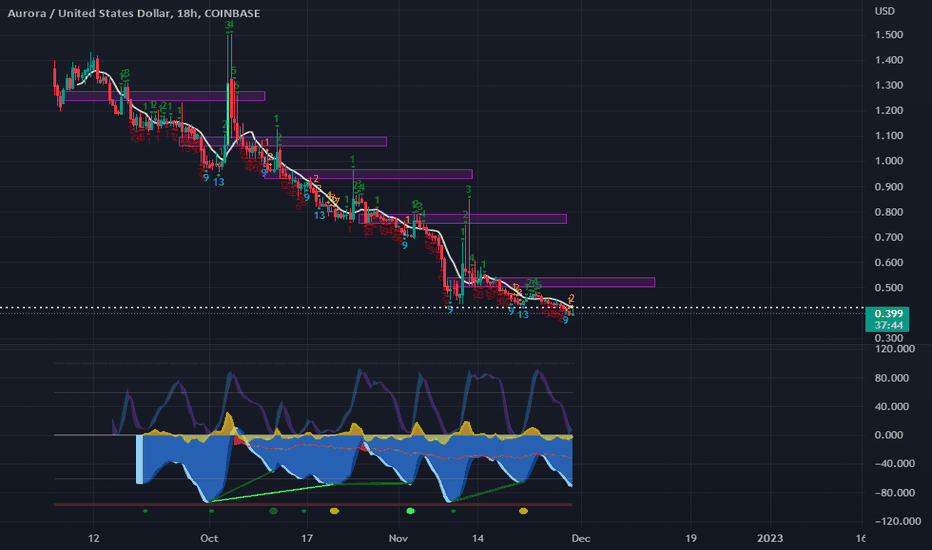Click the 0.000 oscillator axis label
The image size is (932, 550).
coord(889,435)
